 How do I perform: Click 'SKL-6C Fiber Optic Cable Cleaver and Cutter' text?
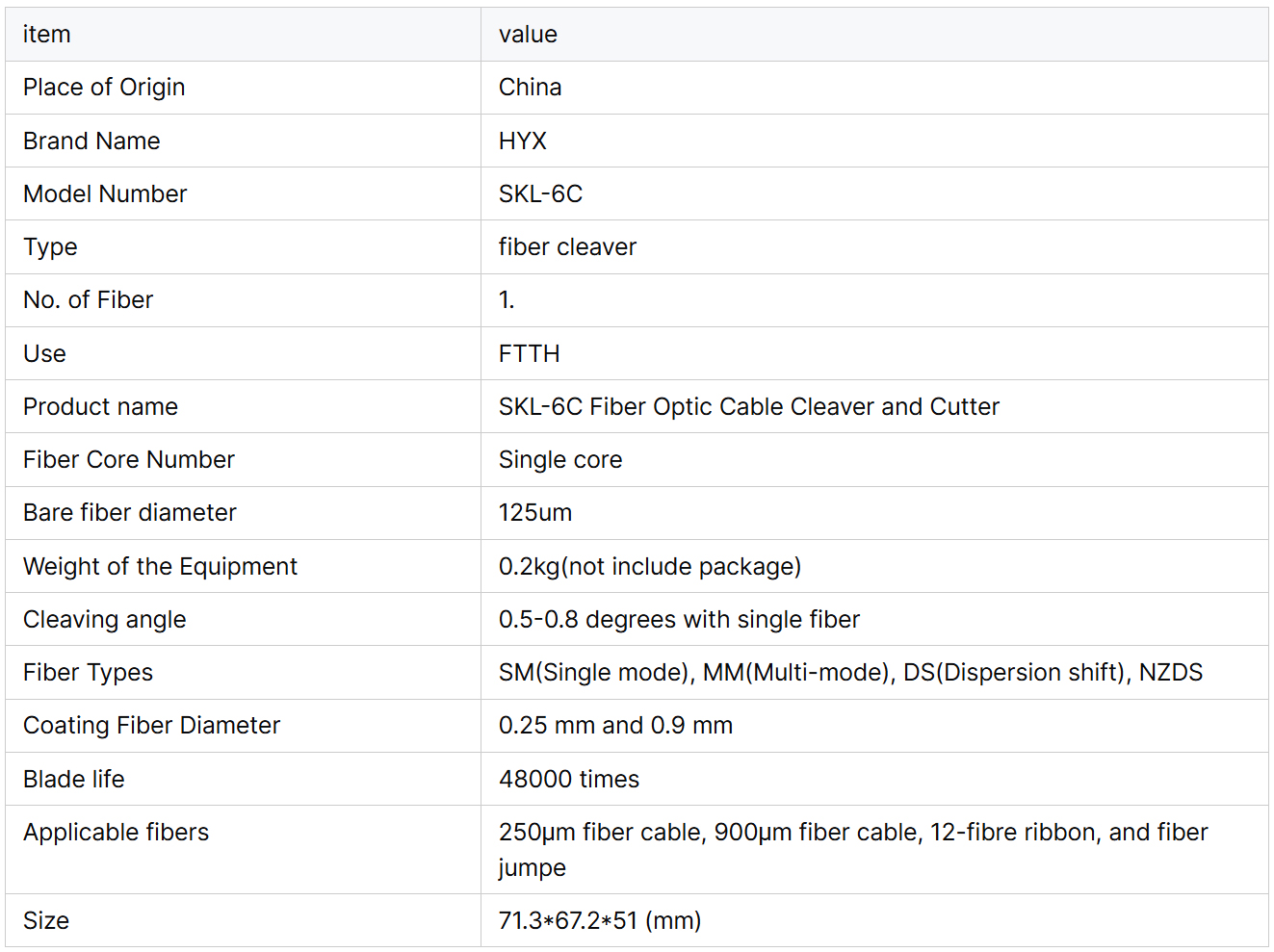(x=748, y=407)
